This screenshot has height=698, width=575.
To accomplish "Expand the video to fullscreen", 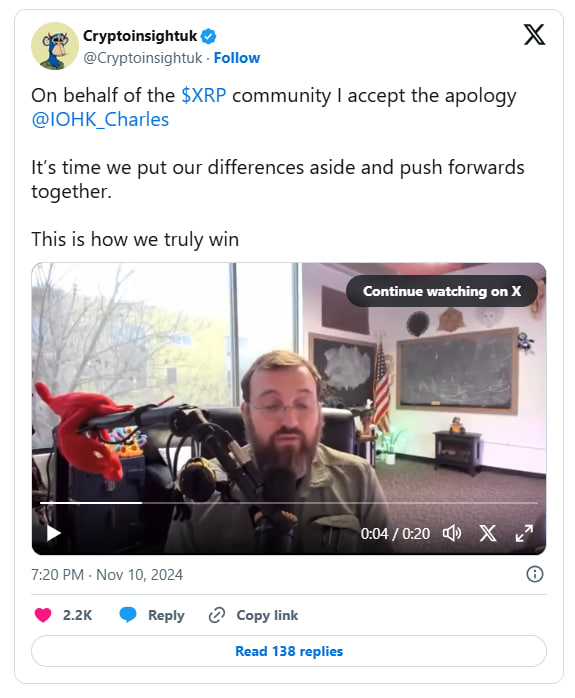I will pyautogui.click(x=524, y=533).
